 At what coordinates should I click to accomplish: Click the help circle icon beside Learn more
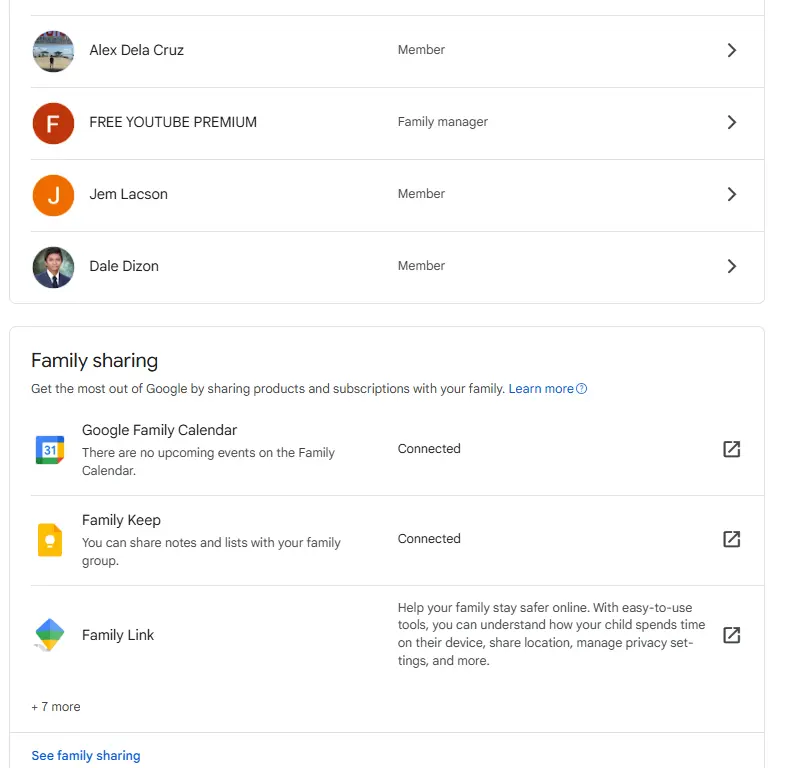pos(581,389)
